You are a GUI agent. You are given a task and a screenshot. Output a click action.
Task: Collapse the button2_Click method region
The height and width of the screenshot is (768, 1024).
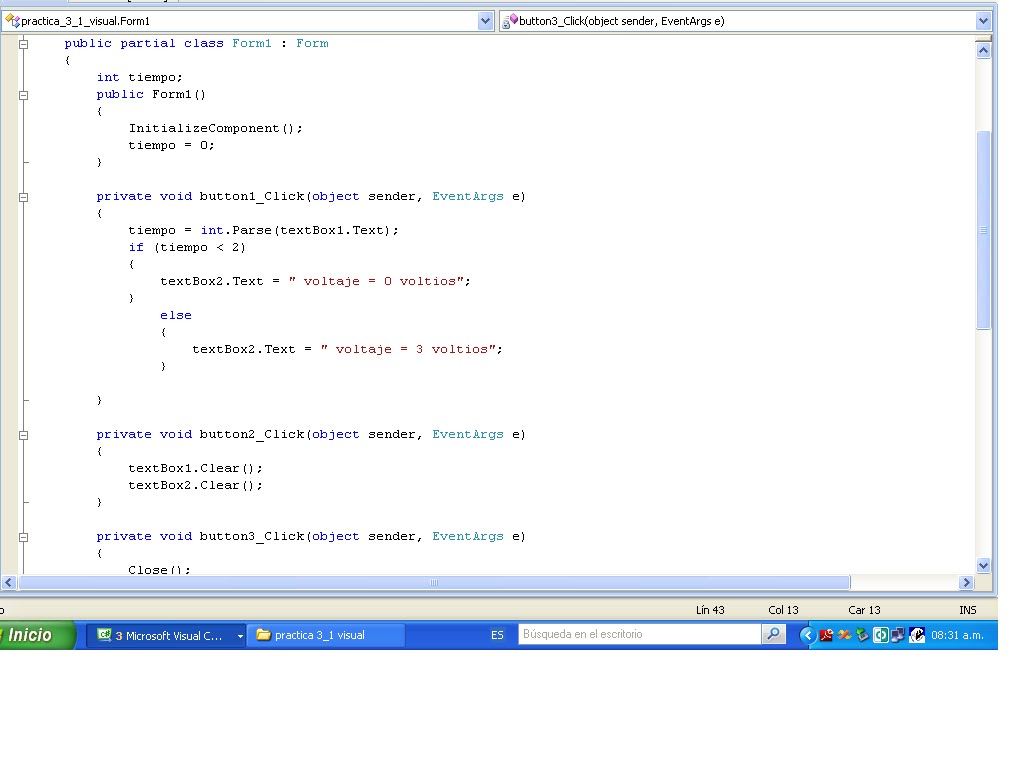click(x=24, y=436)
